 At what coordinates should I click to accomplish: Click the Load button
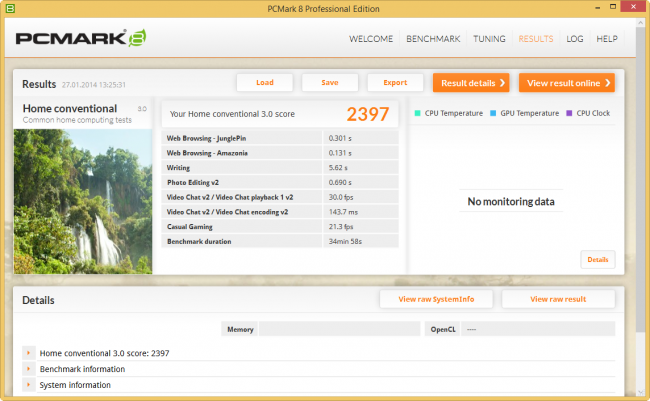click(x=264, y=83)
